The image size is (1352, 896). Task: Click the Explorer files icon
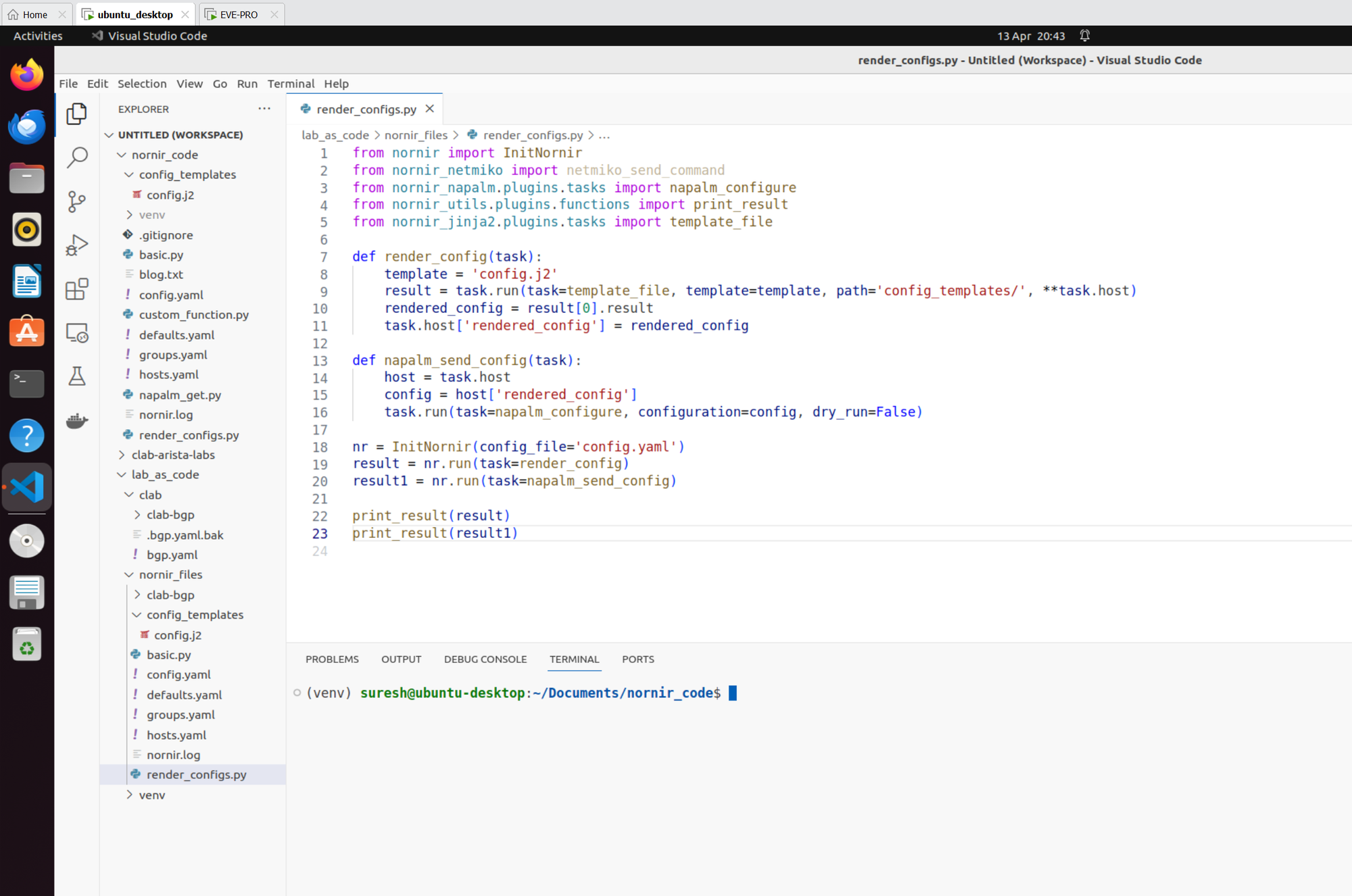click(x=77, y=114)
